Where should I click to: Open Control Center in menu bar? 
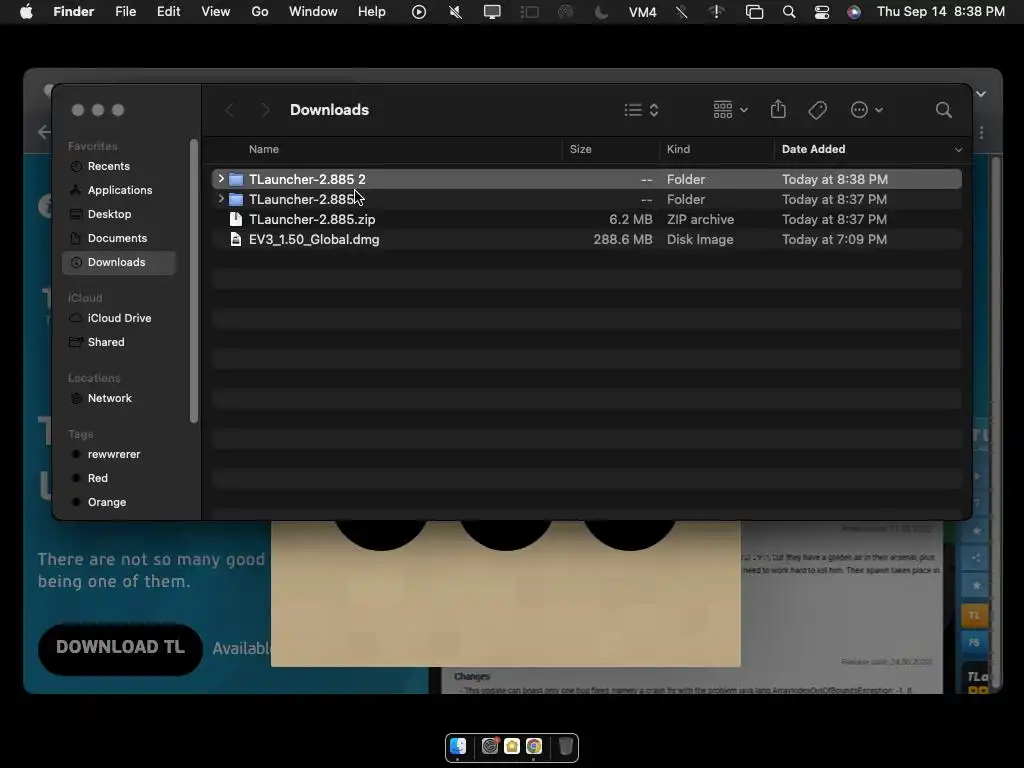[x=822, y=12]
